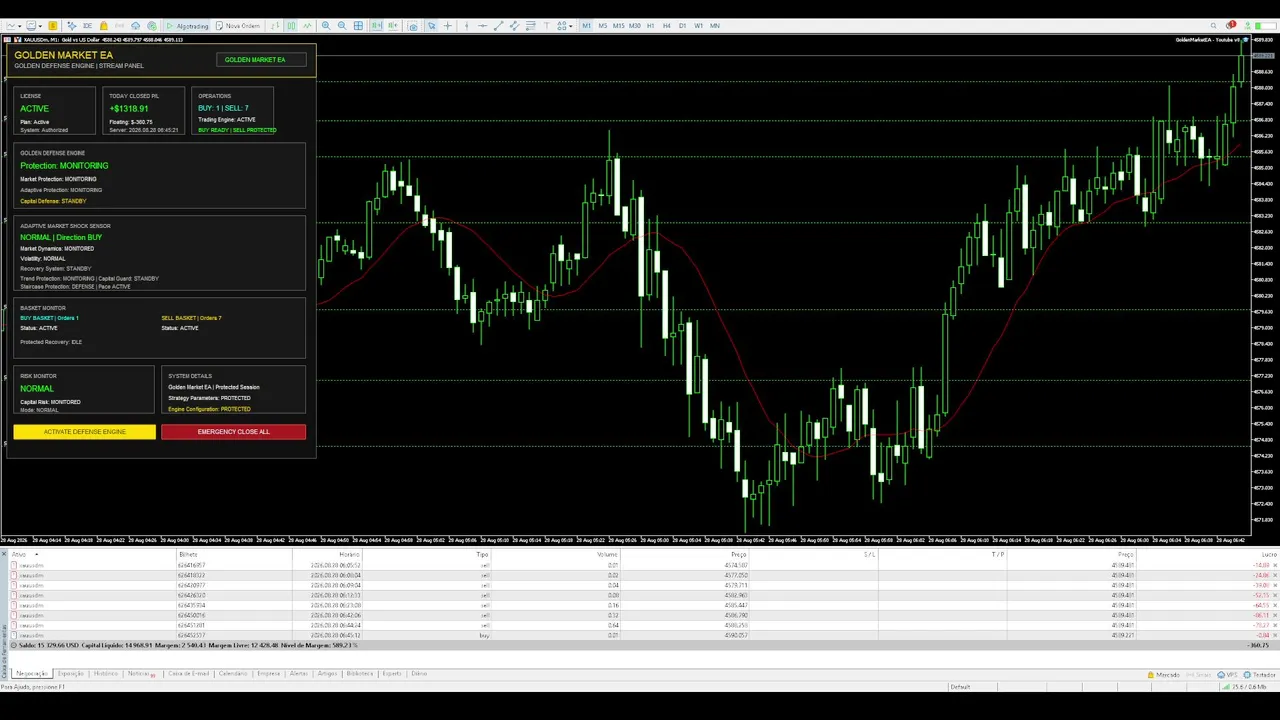
Task: Click the signals radio-wave toolbar icon
Action: (119, 26)
